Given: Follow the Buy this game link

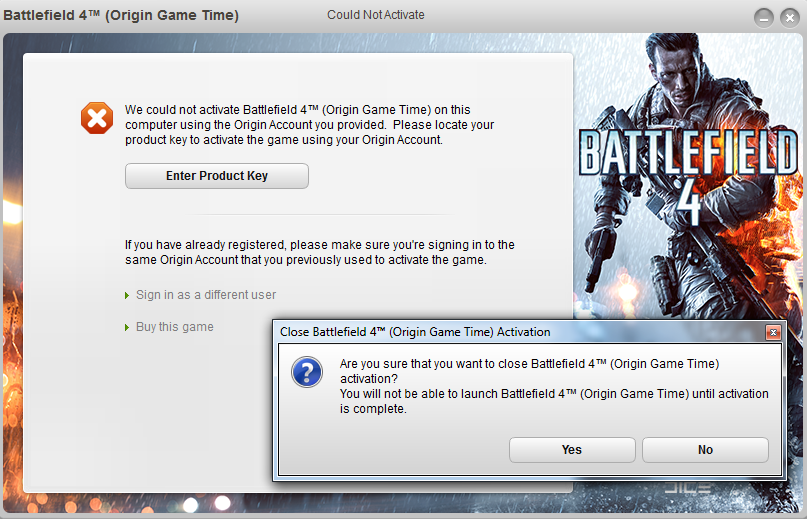Looking at the screenshot, I should point(174,327).
